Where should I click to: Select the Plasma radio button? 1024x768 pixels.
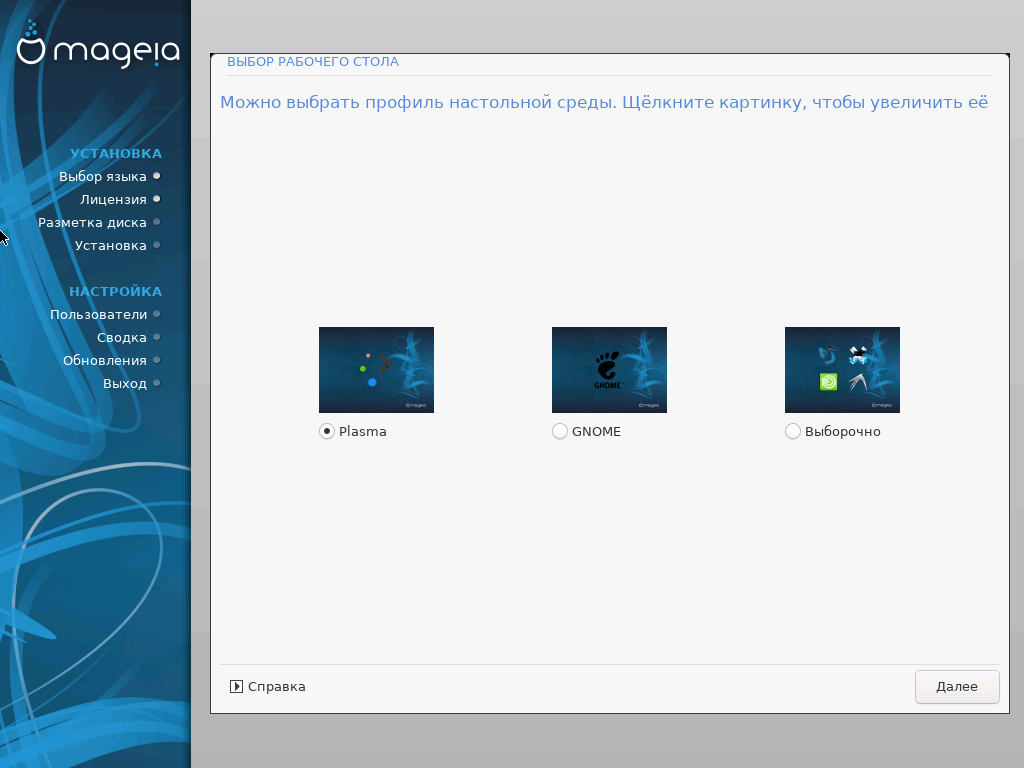327,432
